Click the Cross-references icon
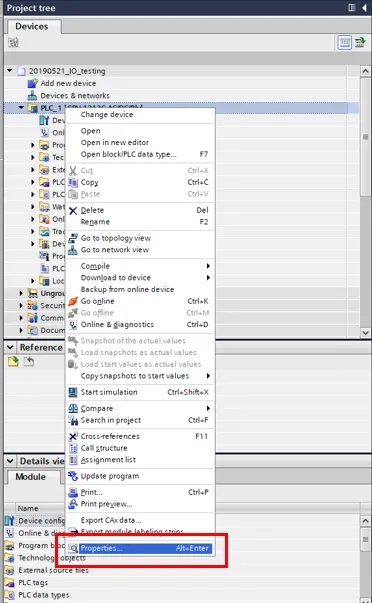 (73, 436)
